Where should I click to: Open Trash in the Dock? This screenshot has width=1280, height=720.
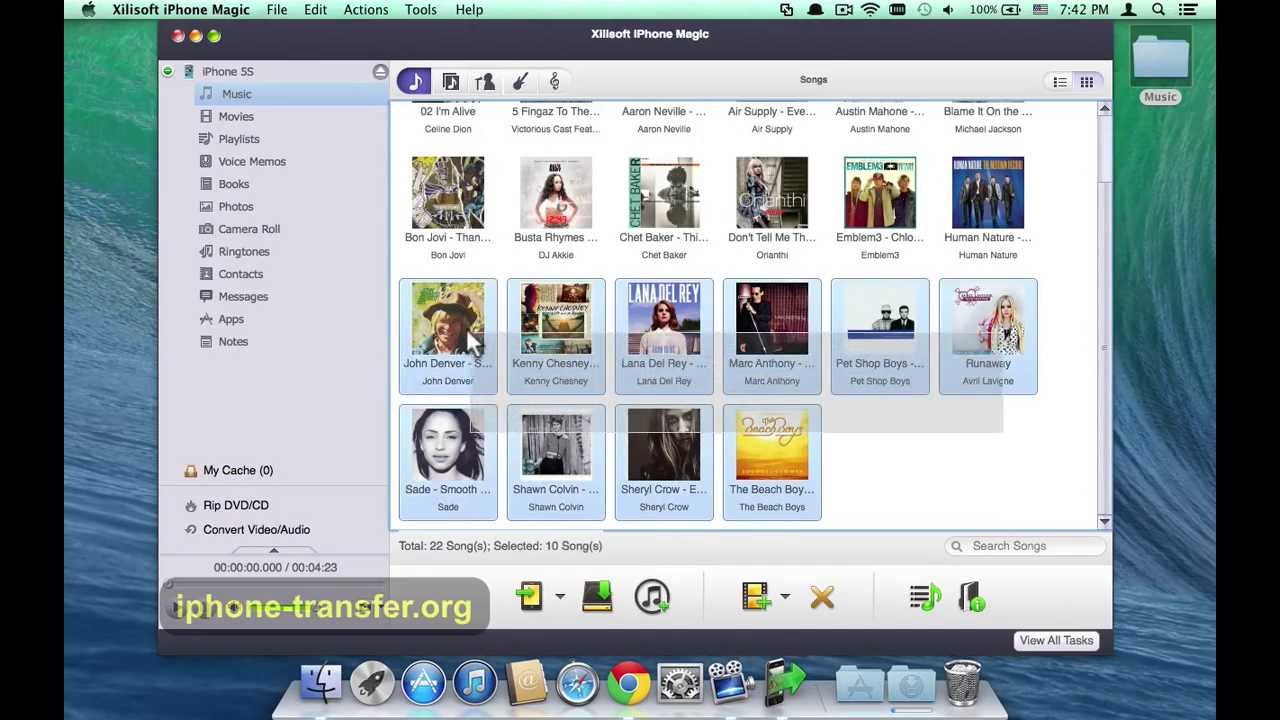(962, 683)
